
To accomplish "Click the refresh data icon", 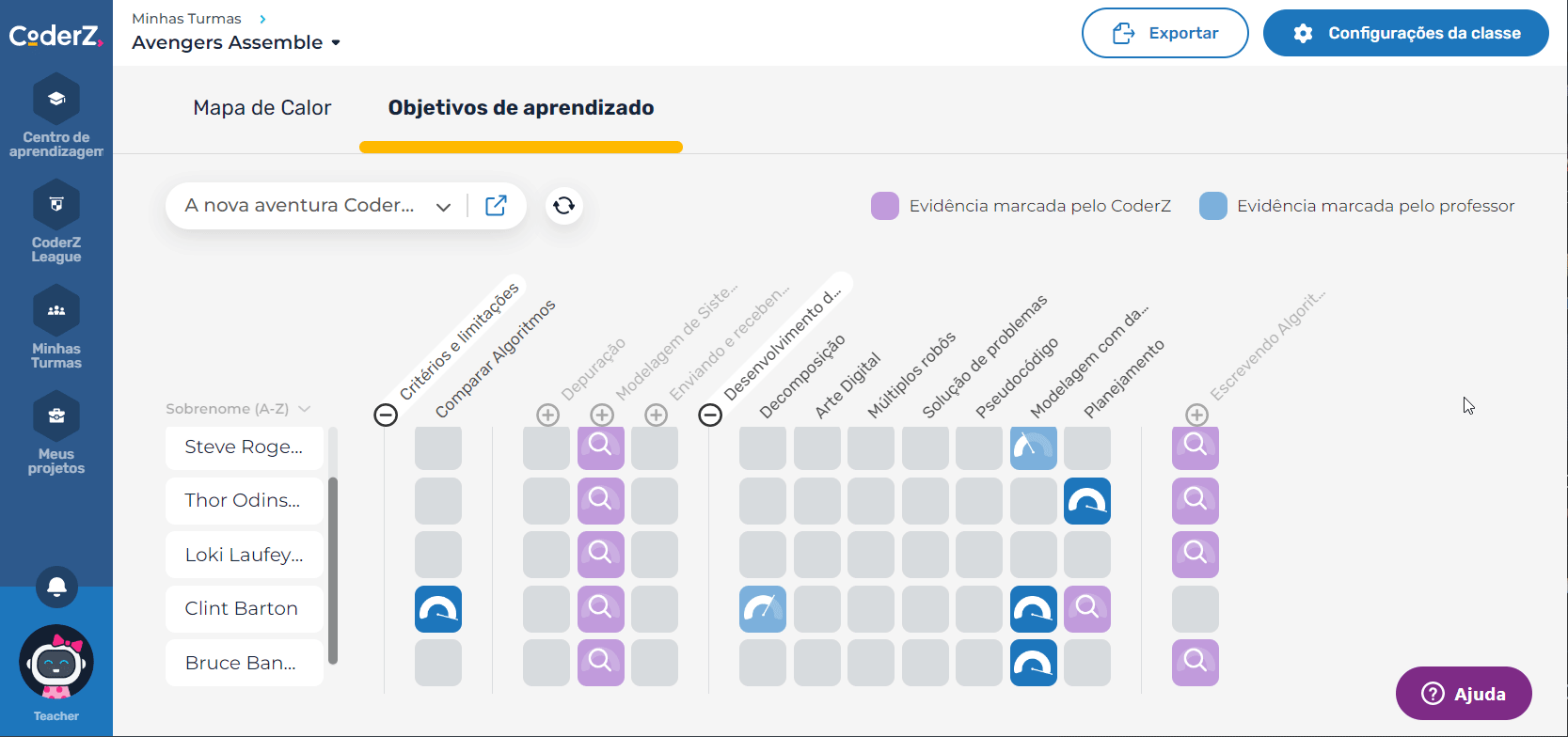I will tap(563, 206).
